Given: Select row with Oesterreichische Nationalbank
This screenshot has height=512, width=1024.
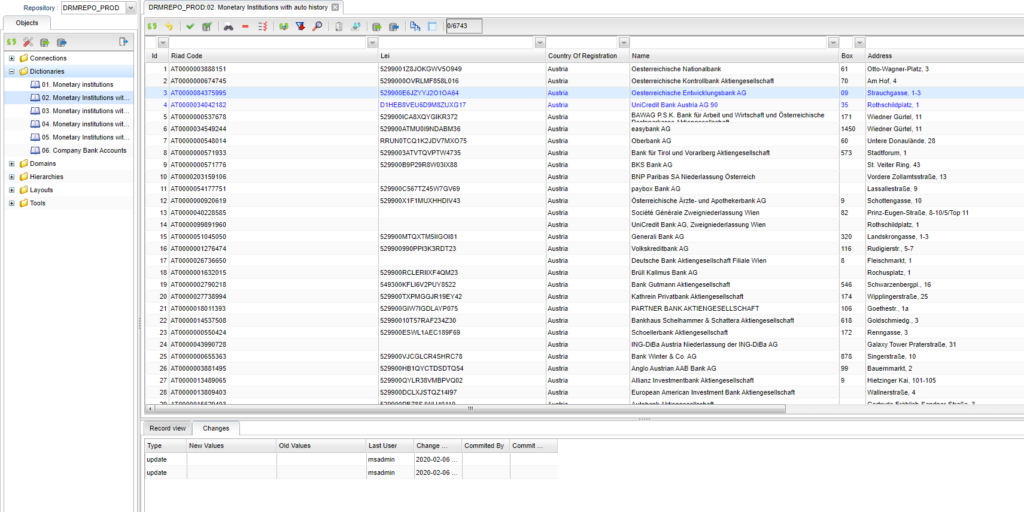Looking at the screenshot, I should (x=583, y=69).
